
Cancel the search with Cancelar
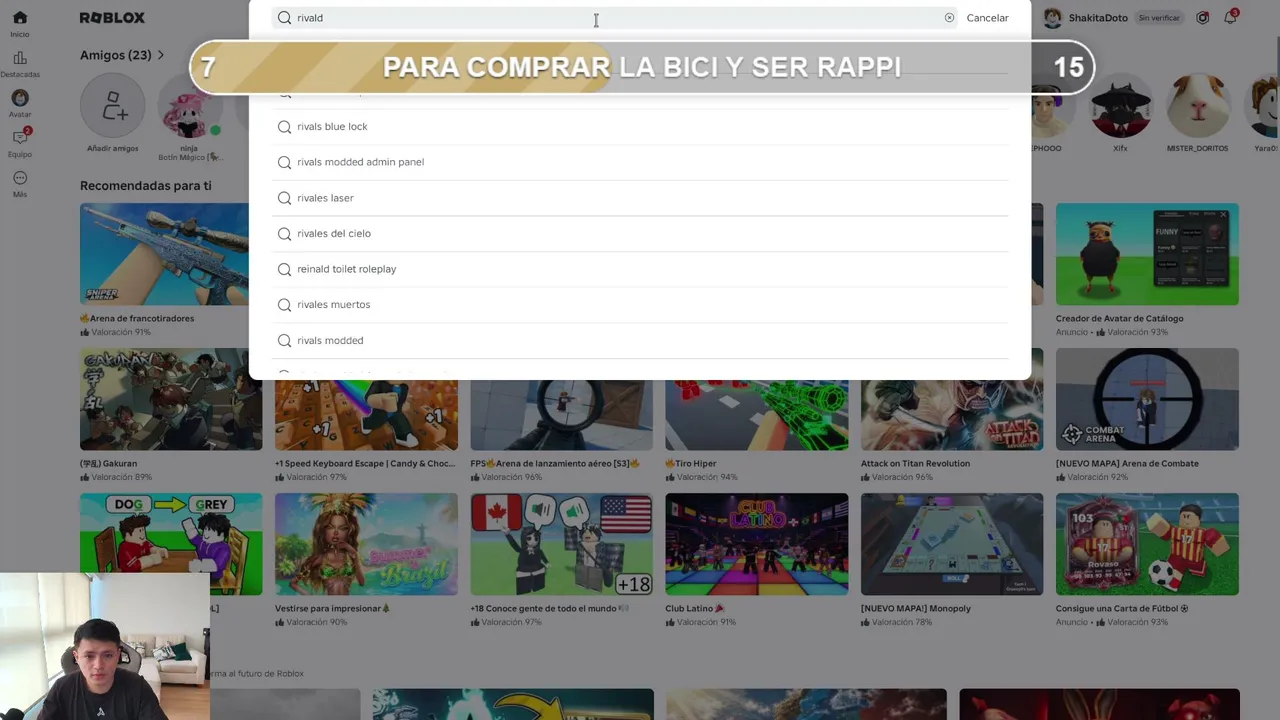987,18
